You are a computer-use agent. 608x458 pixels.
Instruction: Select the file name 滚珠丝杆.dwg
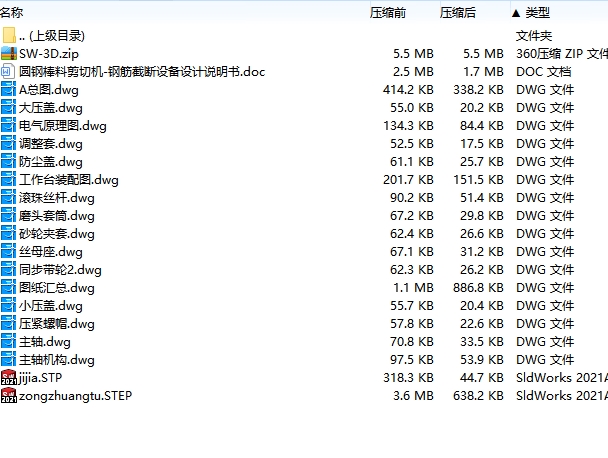pos(57,198)
